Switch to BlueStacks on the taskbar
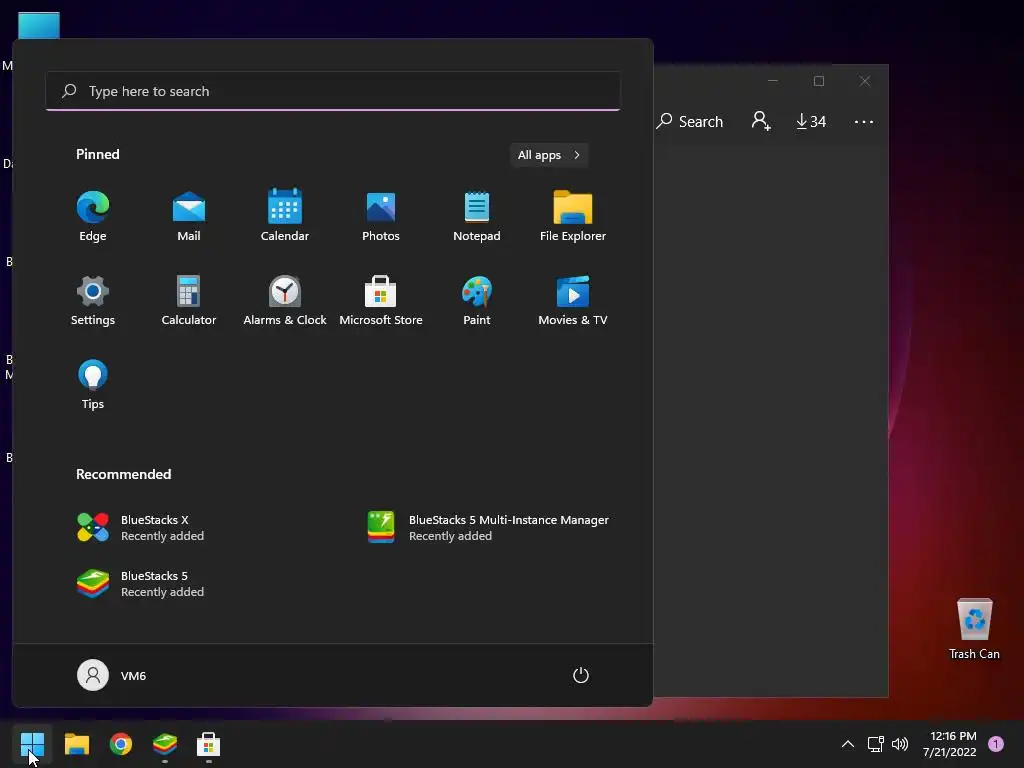The height and width of the screenshot is (768, 1024). click(x=165, y=744)
